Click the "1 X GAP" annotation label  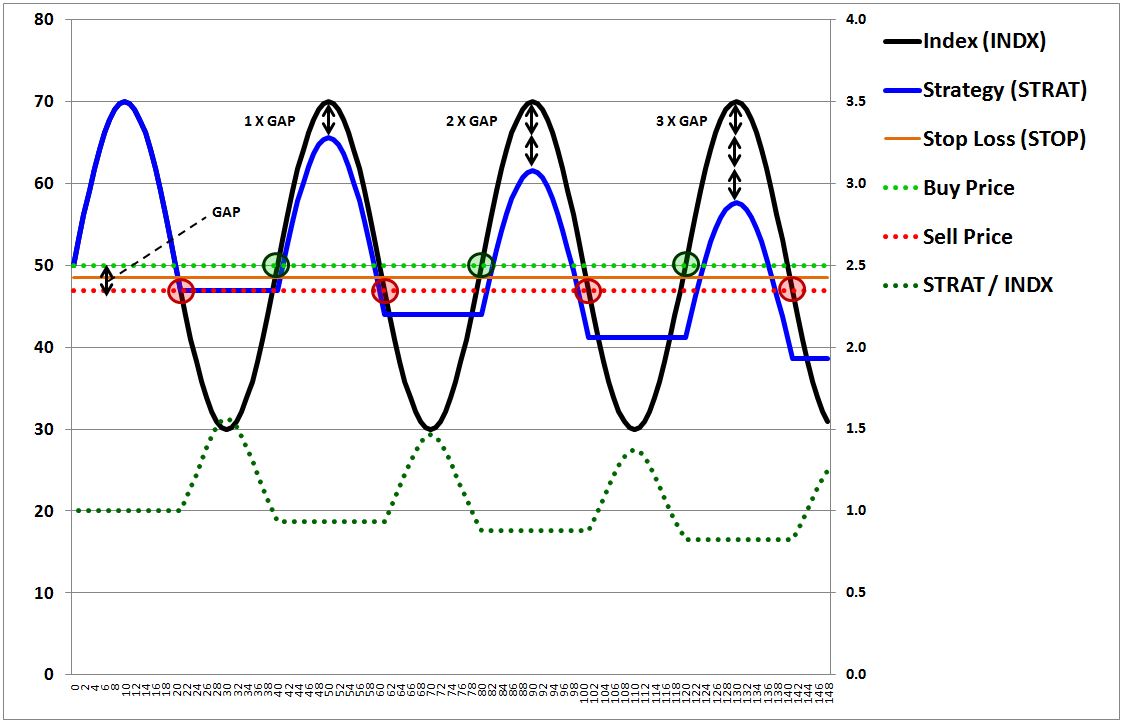(x=270, y=121)
